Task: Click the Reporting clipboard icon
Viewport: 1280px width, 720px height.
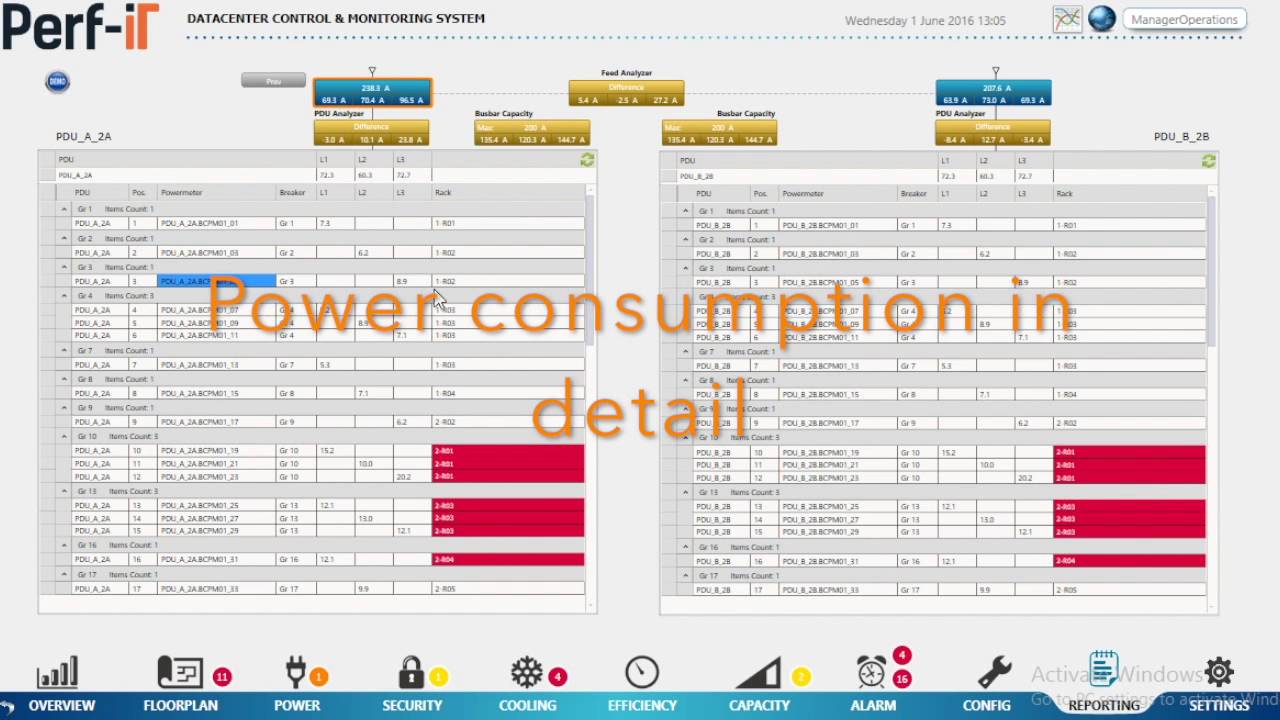Action: click(x=1104, y=668)
